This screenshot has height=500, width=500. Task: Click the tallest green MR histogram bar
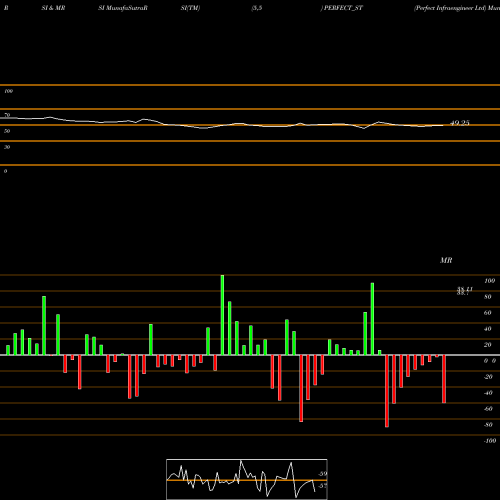point(222,315)
